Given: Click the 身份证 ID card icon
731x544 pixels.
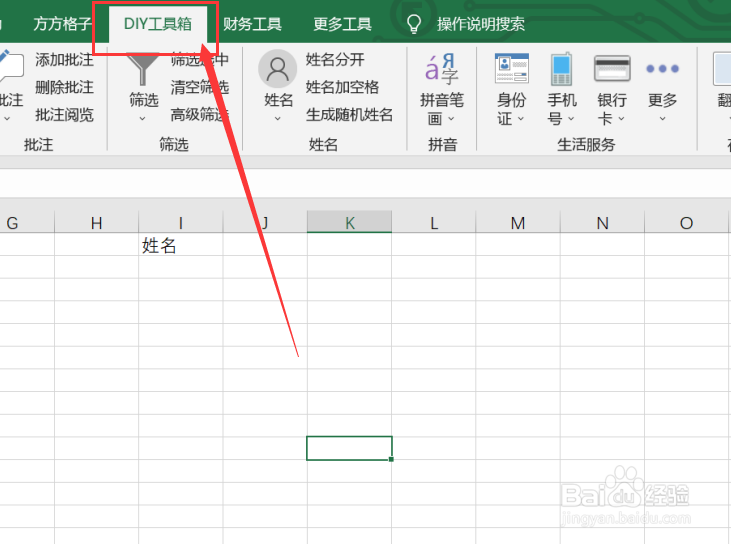Looking at the screenshot, I should (x=511, y=69).
